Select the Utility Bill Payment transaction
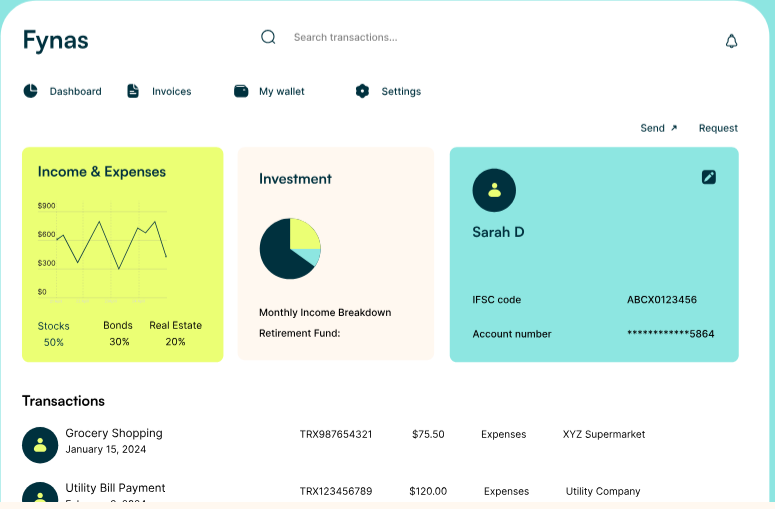This screenshot has height=509, width=775. click(115, 488)
